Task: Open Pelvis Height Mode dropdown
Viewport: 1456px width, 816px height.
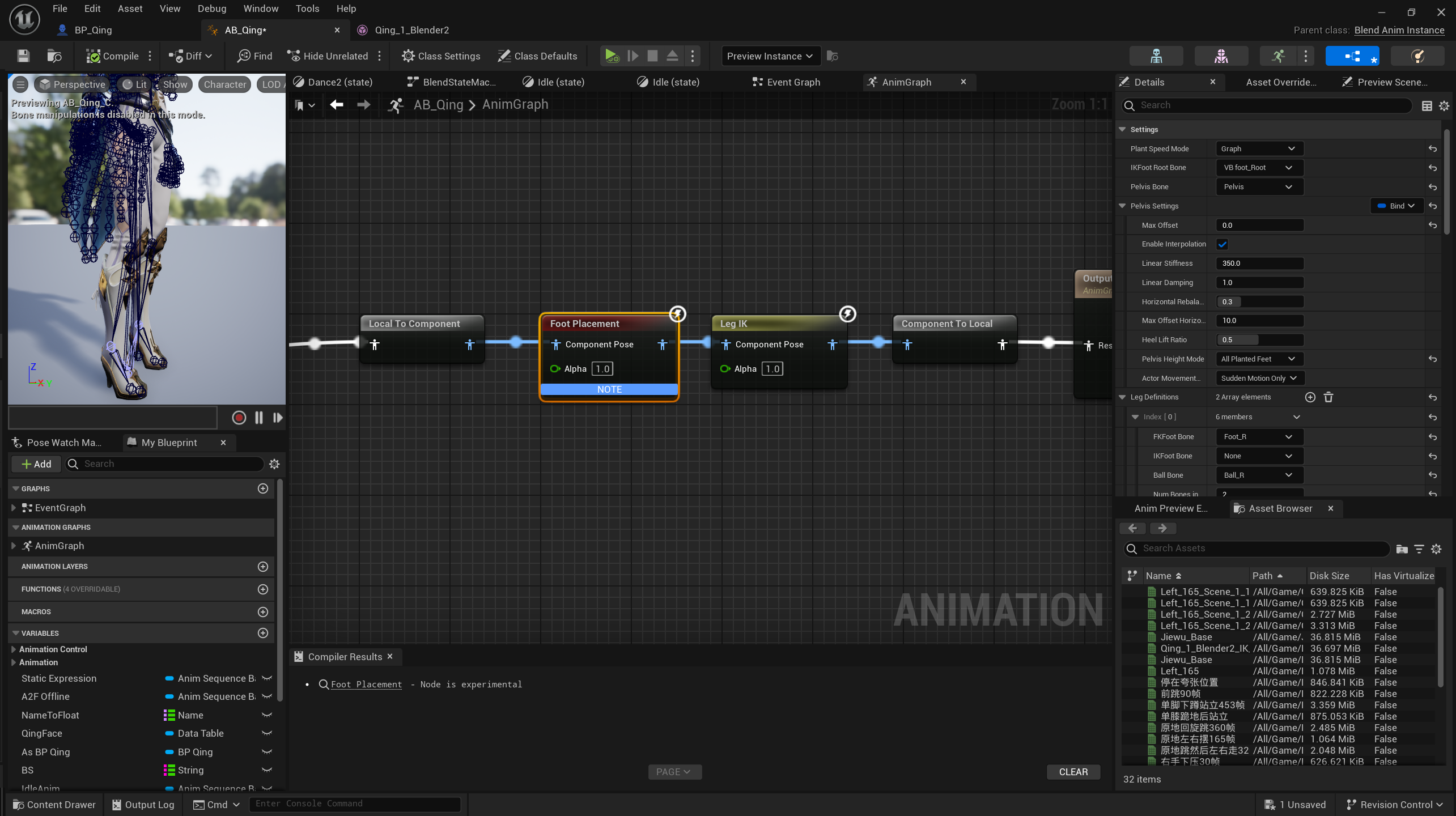Action: coord(1258,359)
